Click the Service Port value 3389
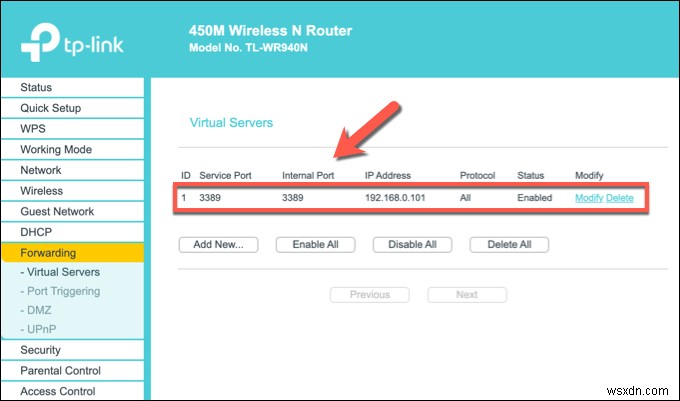The image size is (680, 401). click(x=210, y=198)
